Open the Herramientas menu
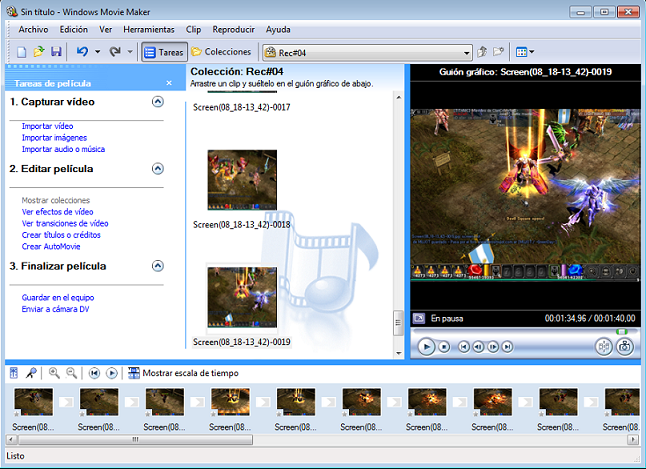Image resolution: width=646 pixels, height=469 pixels. point(149,30)
